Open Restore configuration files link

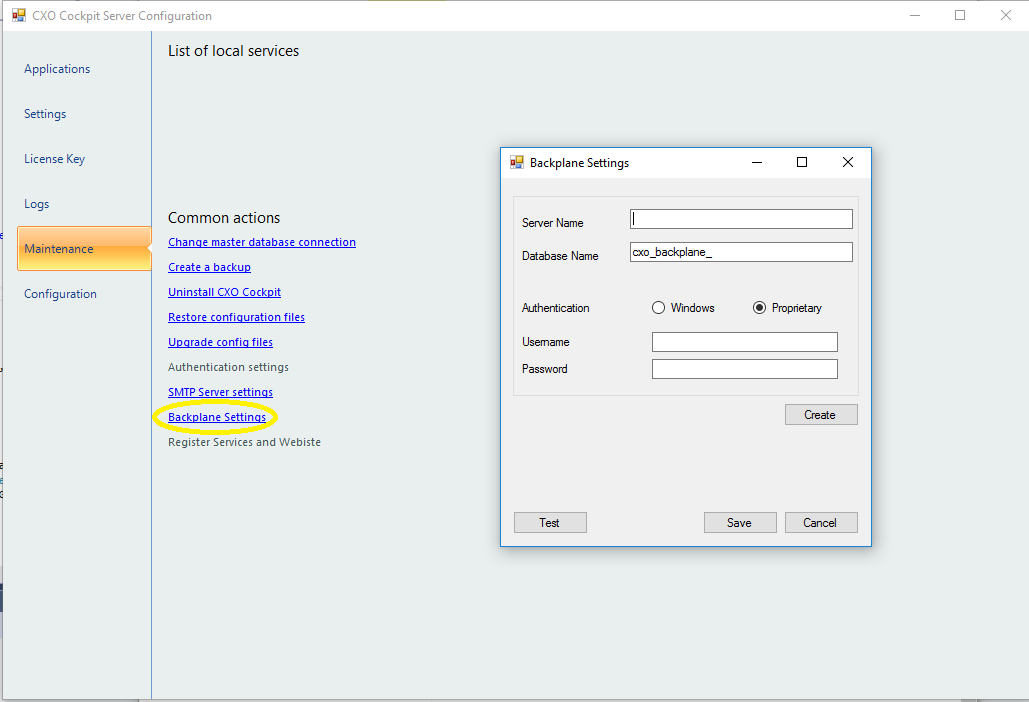[x=236, y=317]
